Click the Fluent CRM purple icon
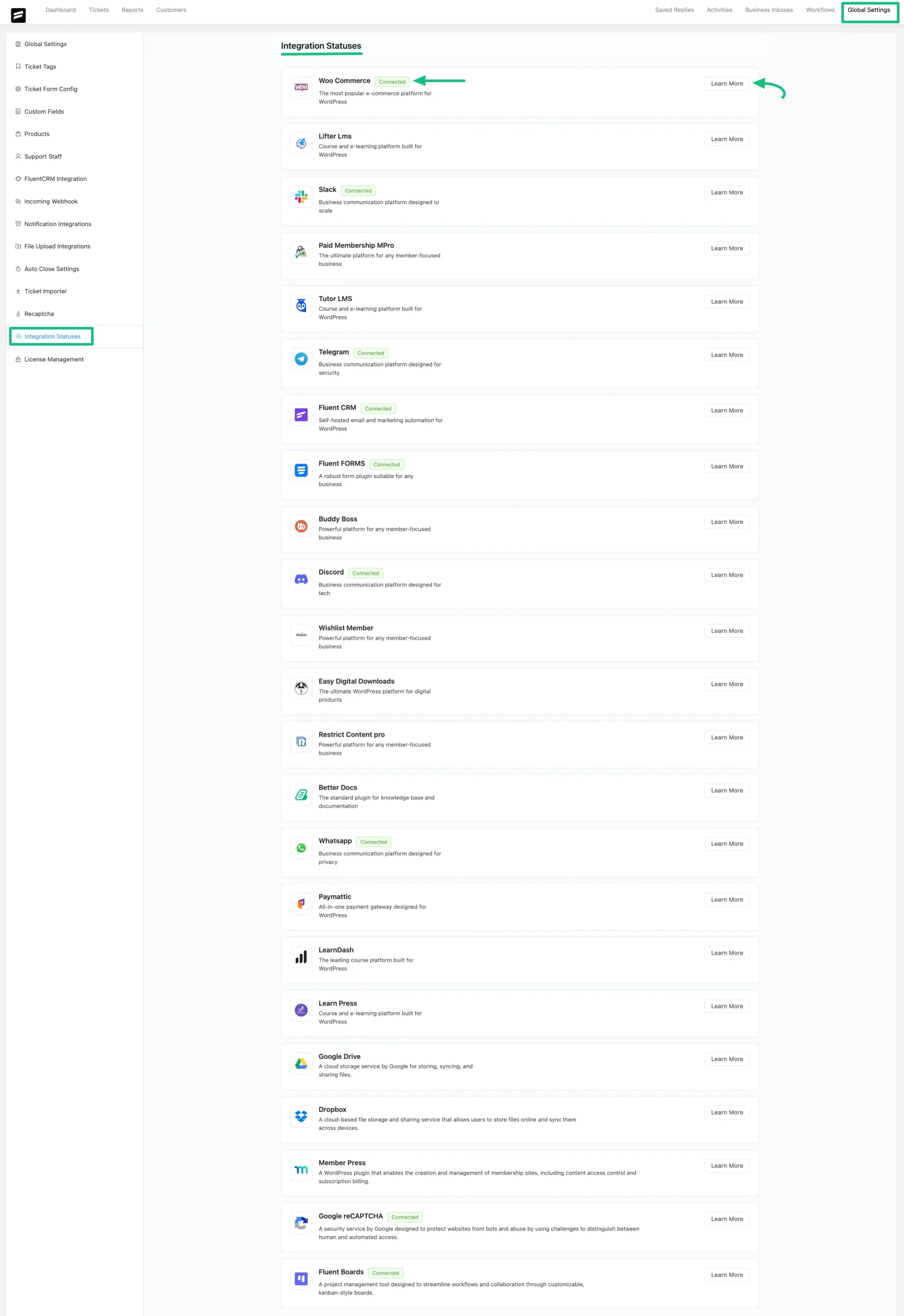The height and width of the screenshot is (1316, 904). (x=301, y=415)
